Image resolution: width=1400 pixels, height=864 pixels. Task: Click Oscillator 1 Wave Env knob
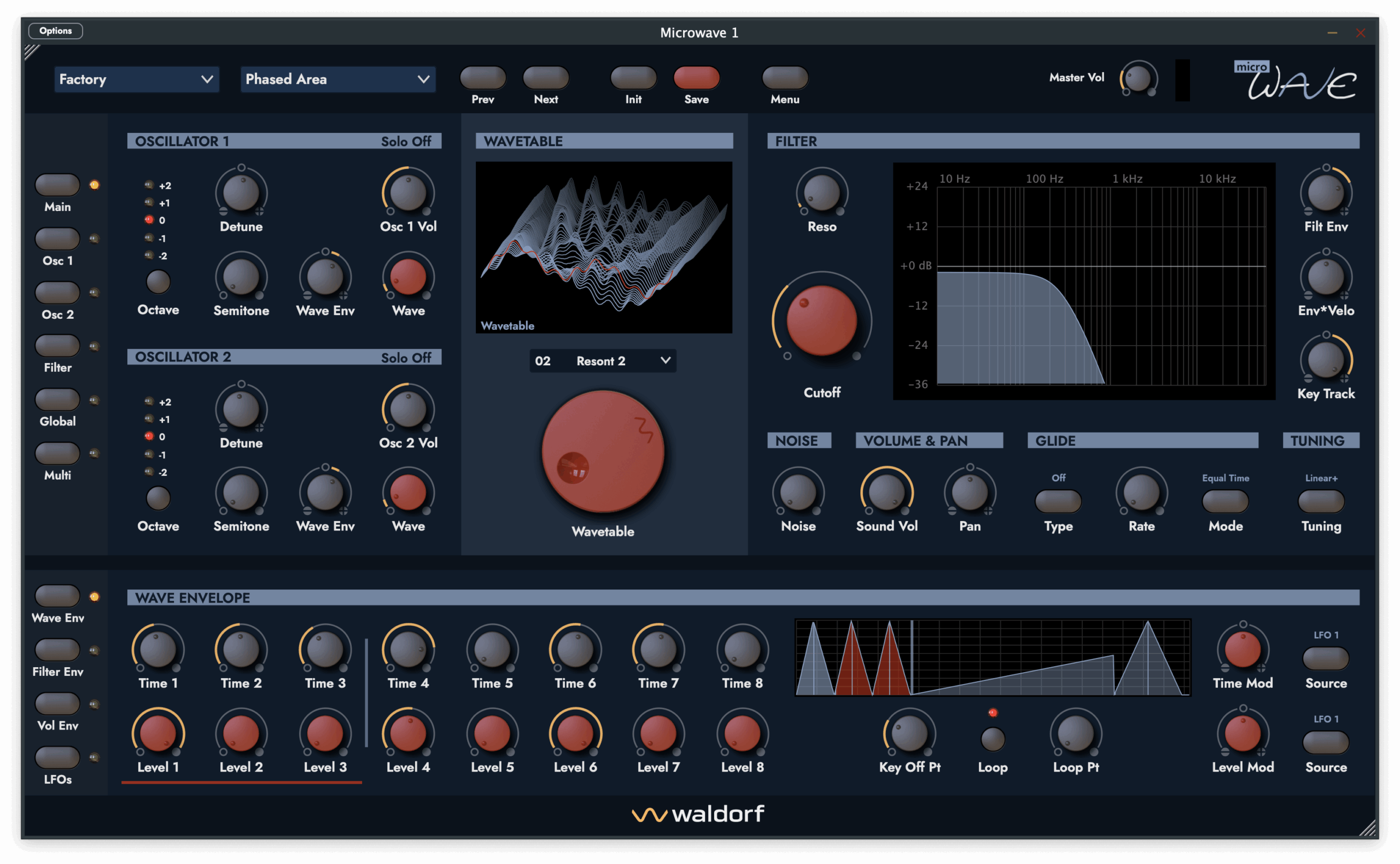pyautogui.click(x=325, y=277)
